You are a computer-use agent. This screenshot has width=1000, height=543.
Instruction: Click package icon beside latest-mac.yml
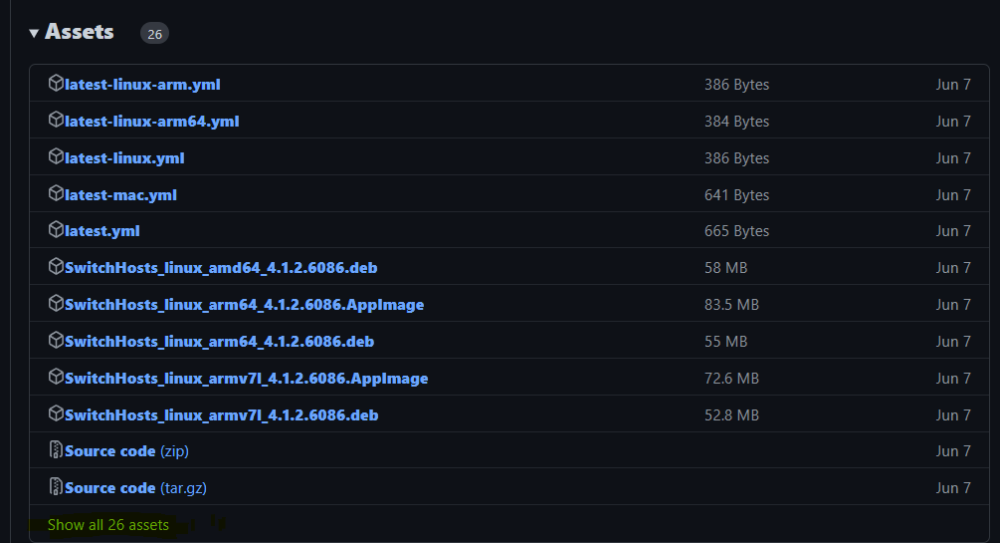pos(55,193)
